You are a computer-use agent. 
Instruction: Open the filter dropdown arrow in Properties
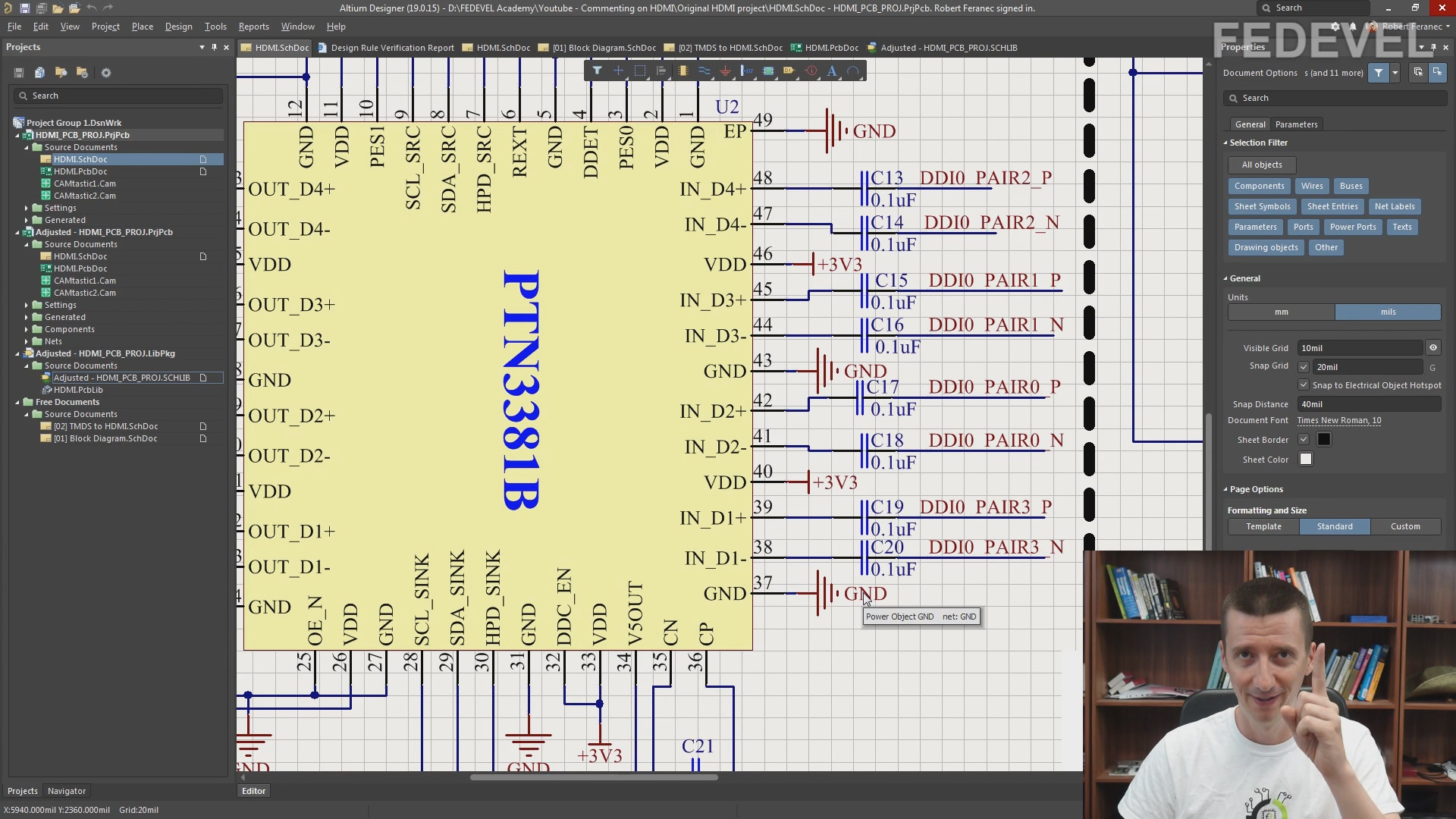(x=1395, y=73)
